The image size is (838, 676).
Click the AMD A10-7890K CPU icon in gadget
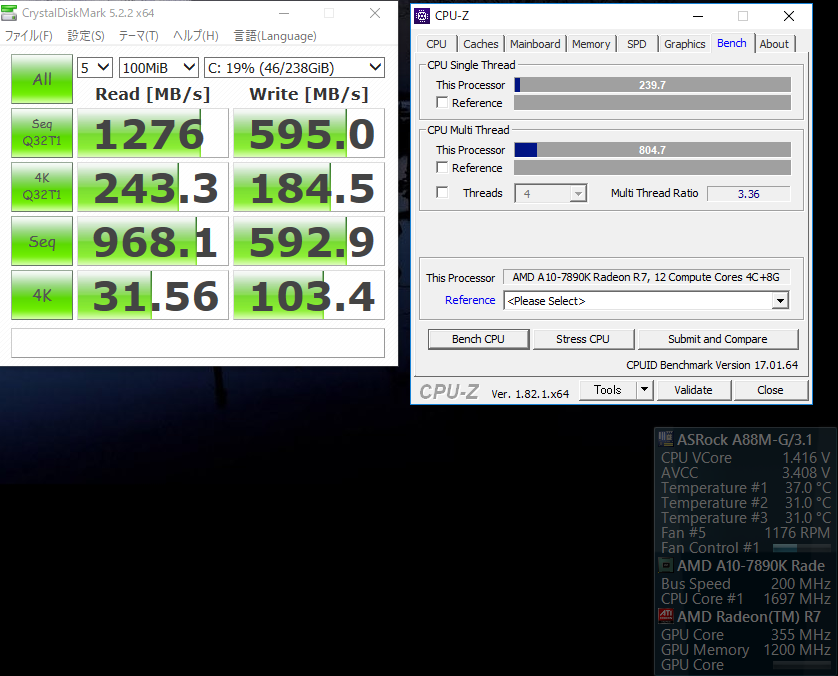coord(665,565)
